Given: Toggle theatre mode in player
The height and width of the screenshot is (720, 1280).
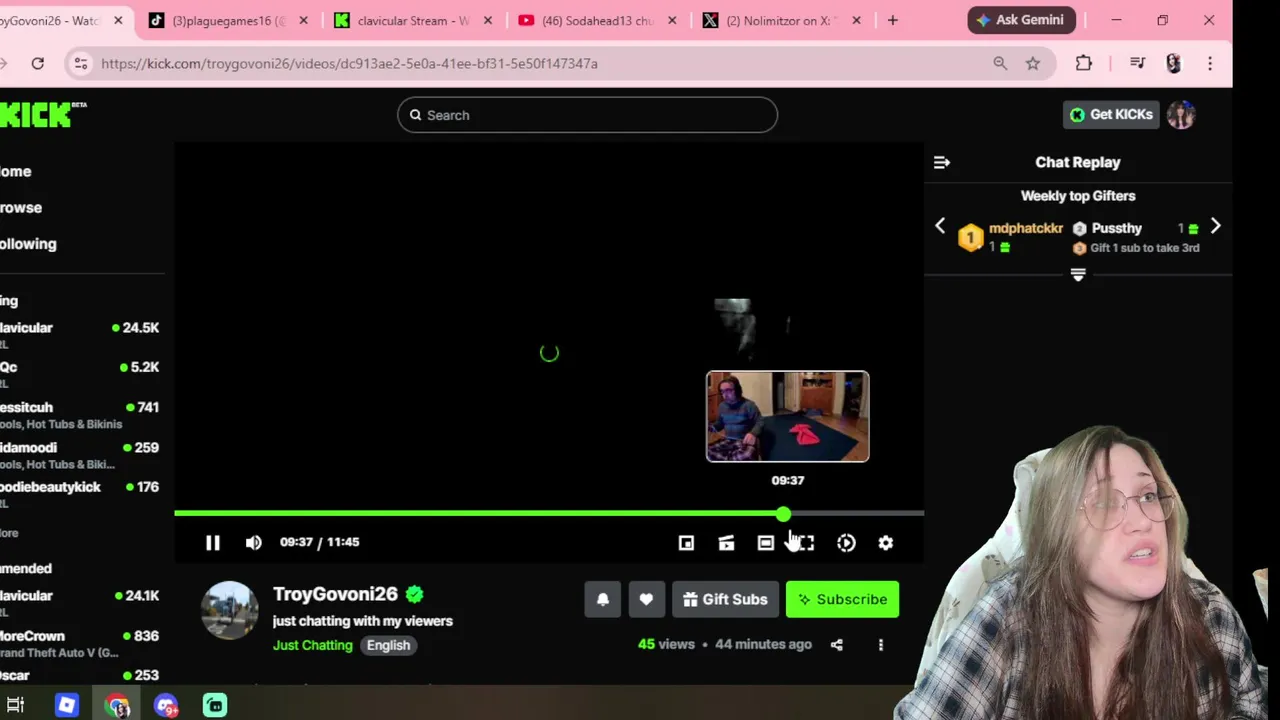Looking at the screenshot, I should click(765, 542).
